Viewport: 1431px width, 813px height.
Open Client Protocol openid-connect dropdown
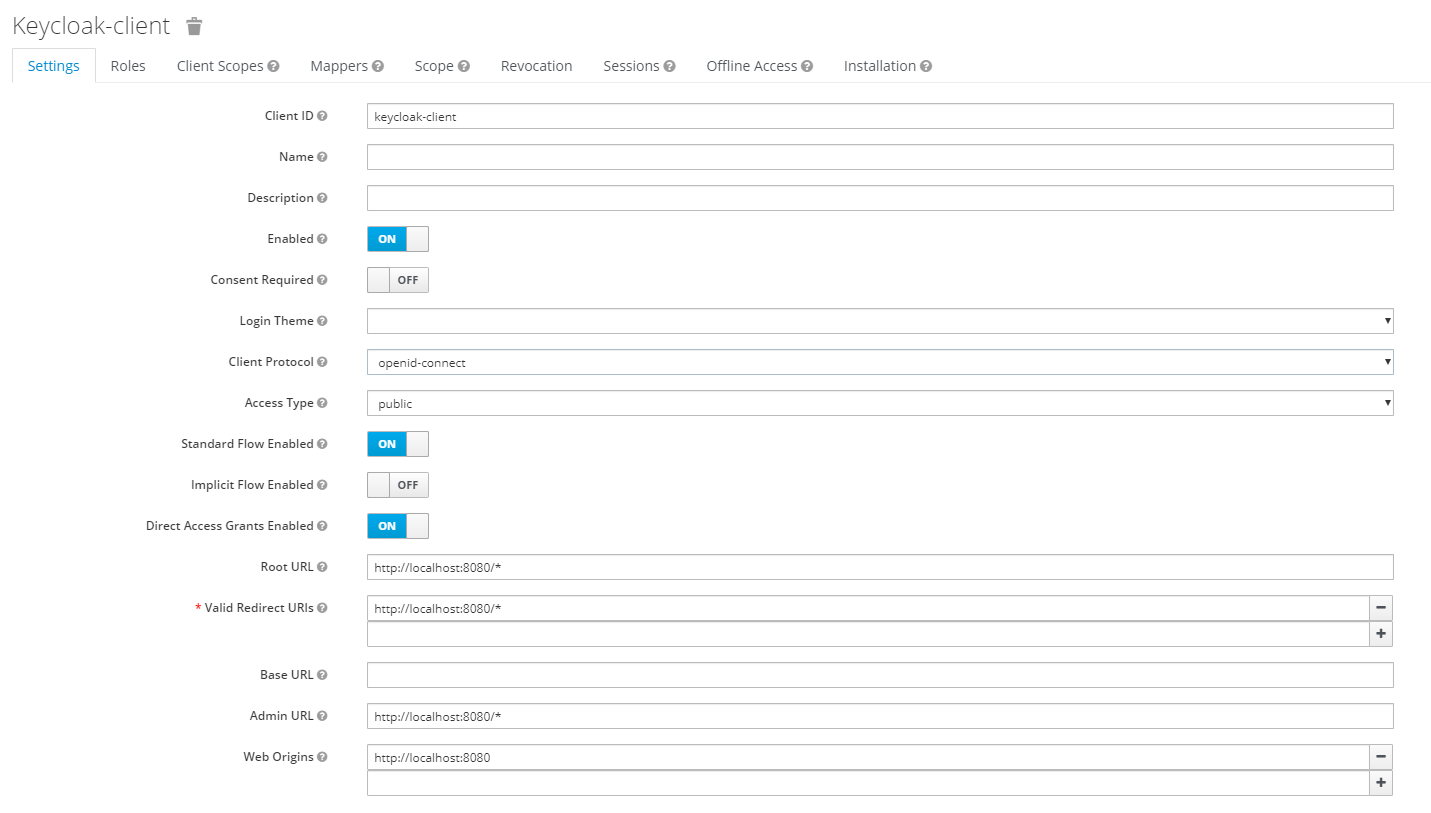coord(880,362)
